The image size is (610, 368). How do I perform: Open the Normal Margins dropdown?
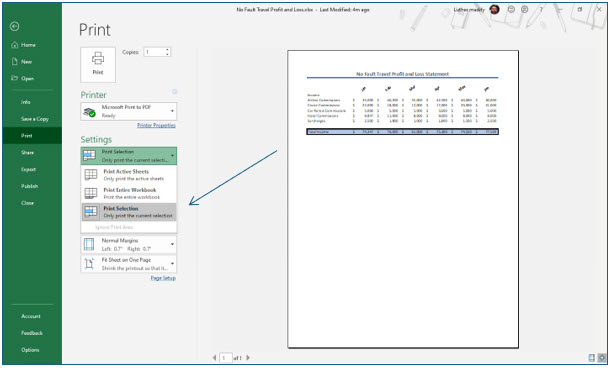(128, 244)
